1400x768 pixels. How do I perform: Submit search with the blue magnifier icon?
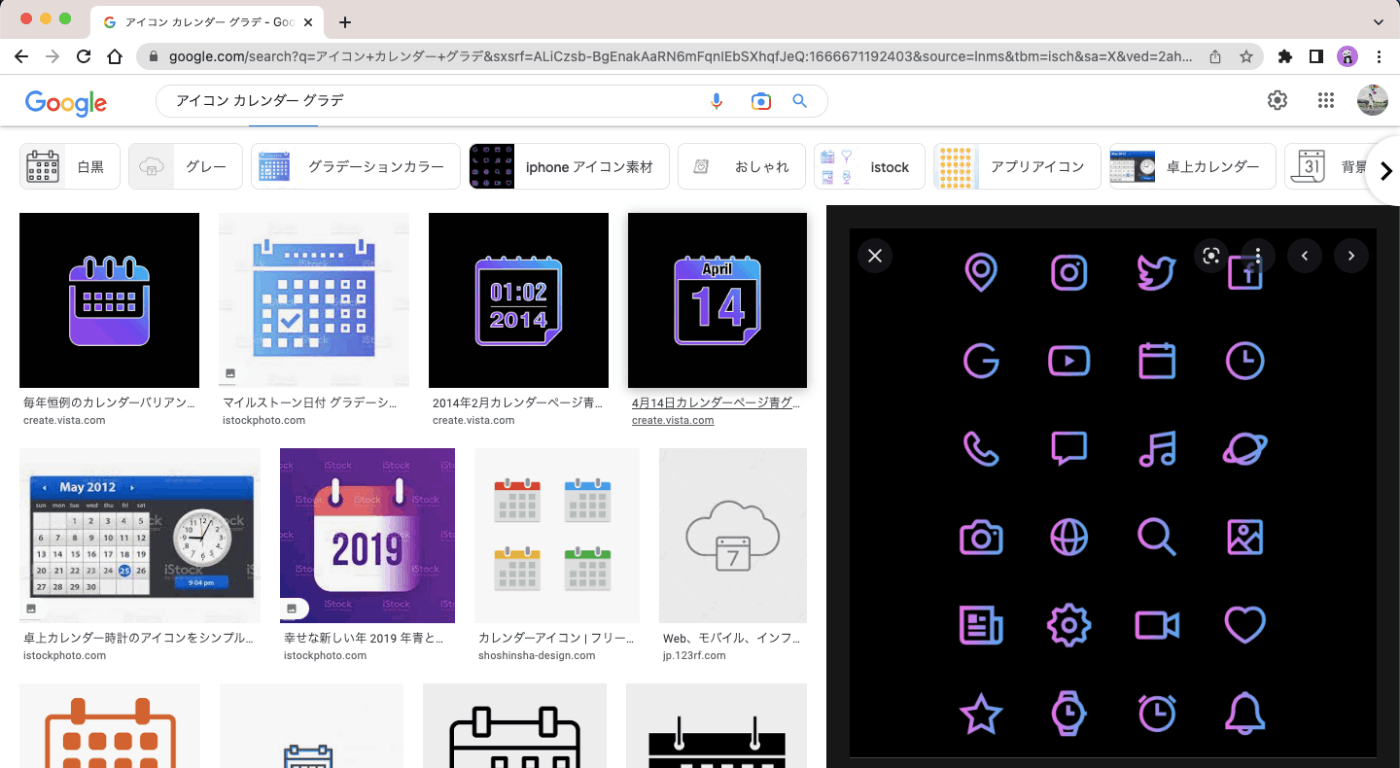click(x=800, y=101)
